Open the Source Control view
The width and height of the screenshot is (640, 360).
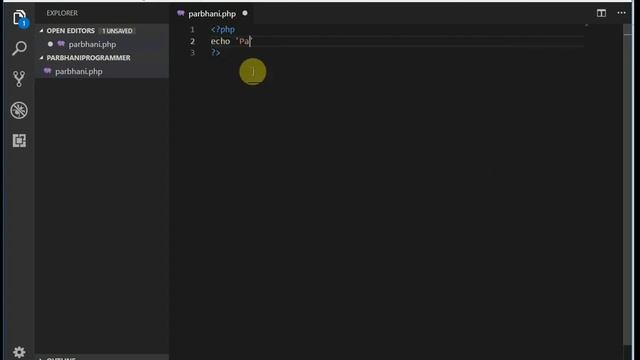[x=19, y=79]
